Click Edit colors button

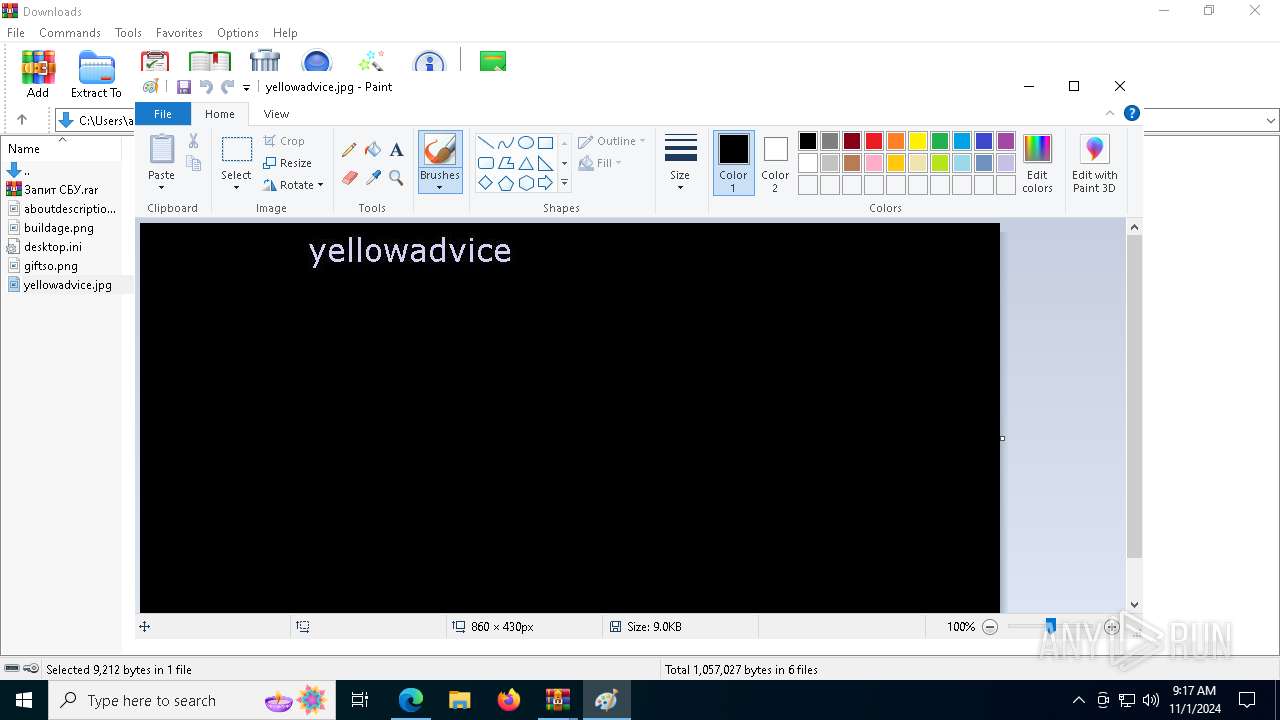coord(1037,163)
